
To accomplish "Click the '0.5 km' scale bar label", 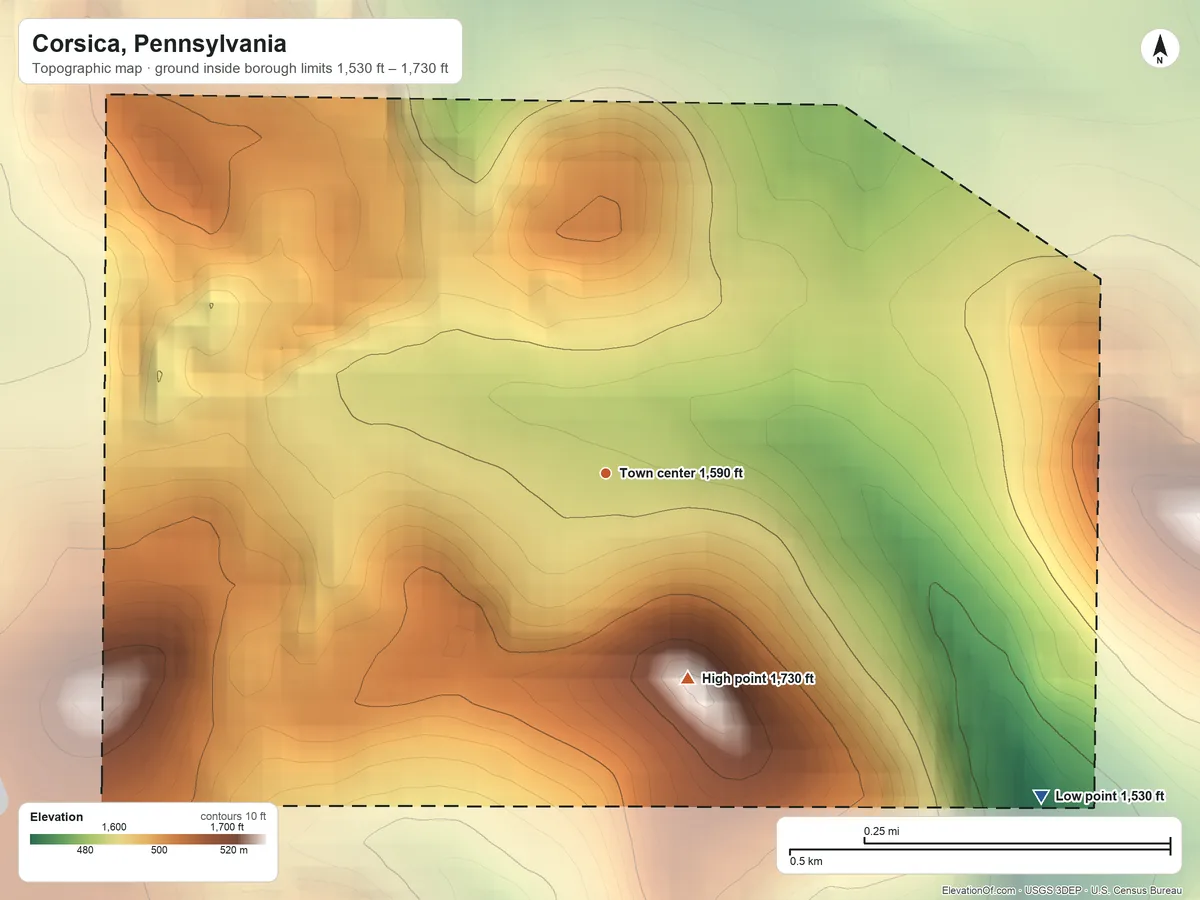I will [806, 861].
